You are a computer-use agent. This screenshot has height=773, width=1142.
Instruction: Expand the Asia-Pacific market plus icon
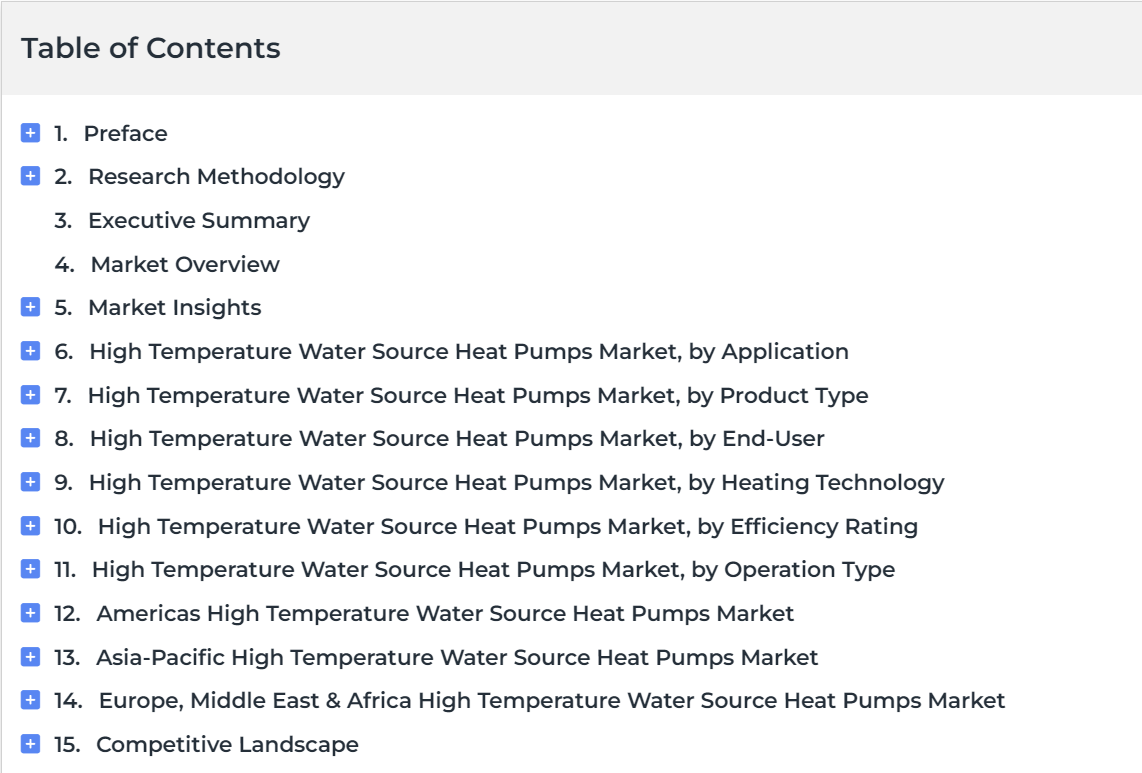[31, 656]
